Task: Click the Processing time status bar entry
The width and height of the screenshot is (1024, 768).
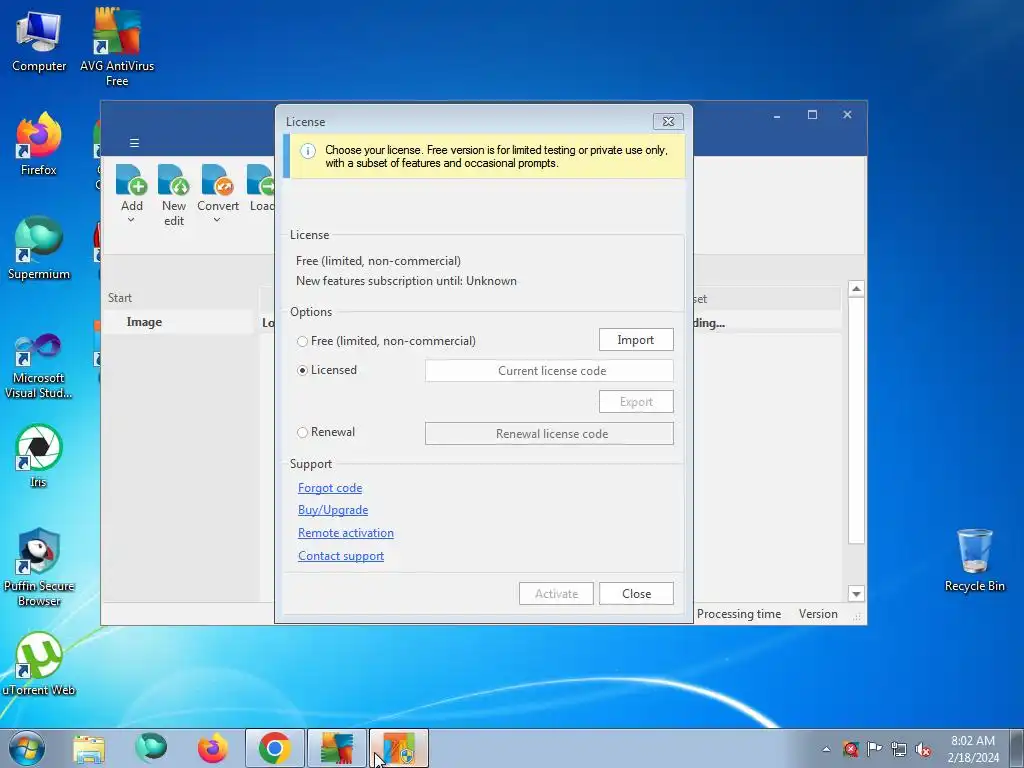Action: [x=739, y=614]
